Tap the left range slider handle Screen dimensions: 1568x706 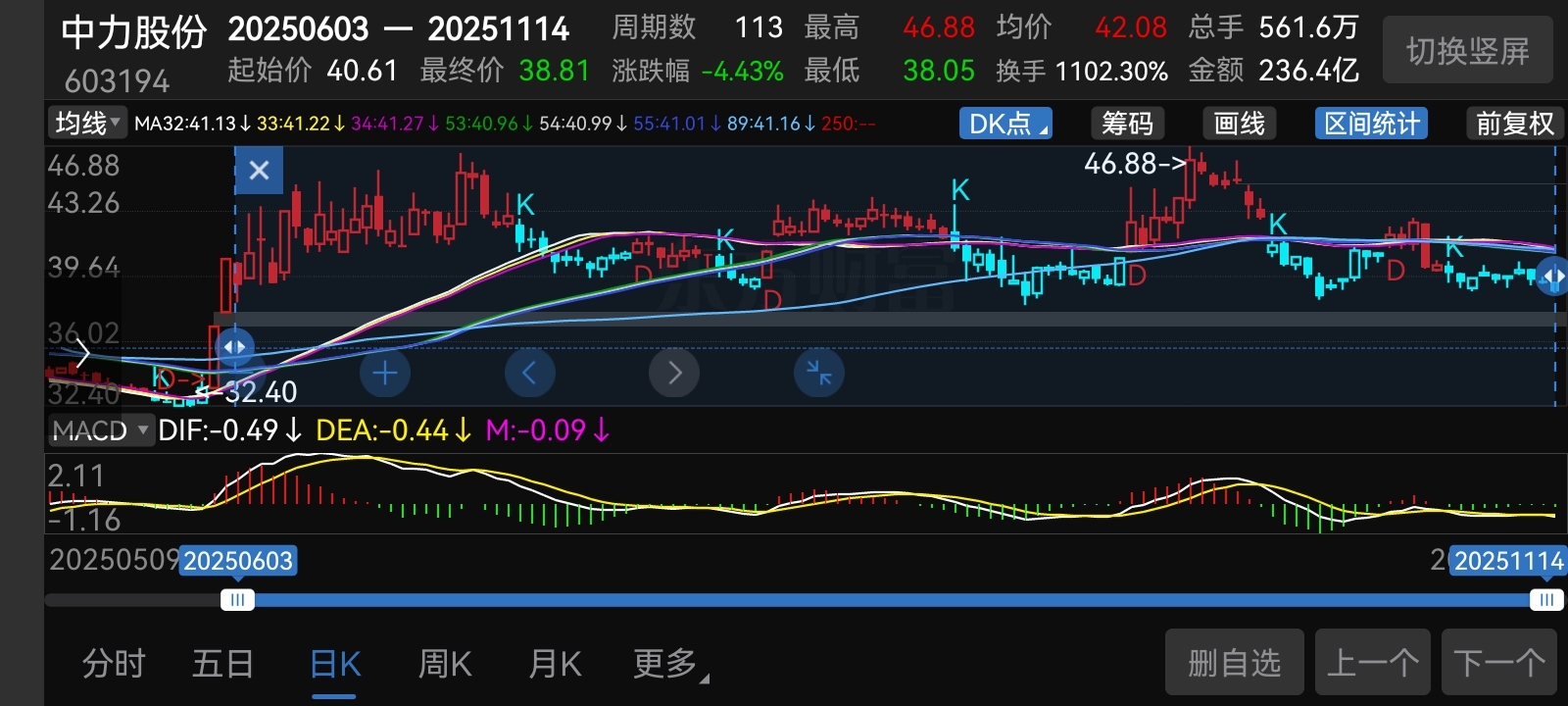[236, 600]
